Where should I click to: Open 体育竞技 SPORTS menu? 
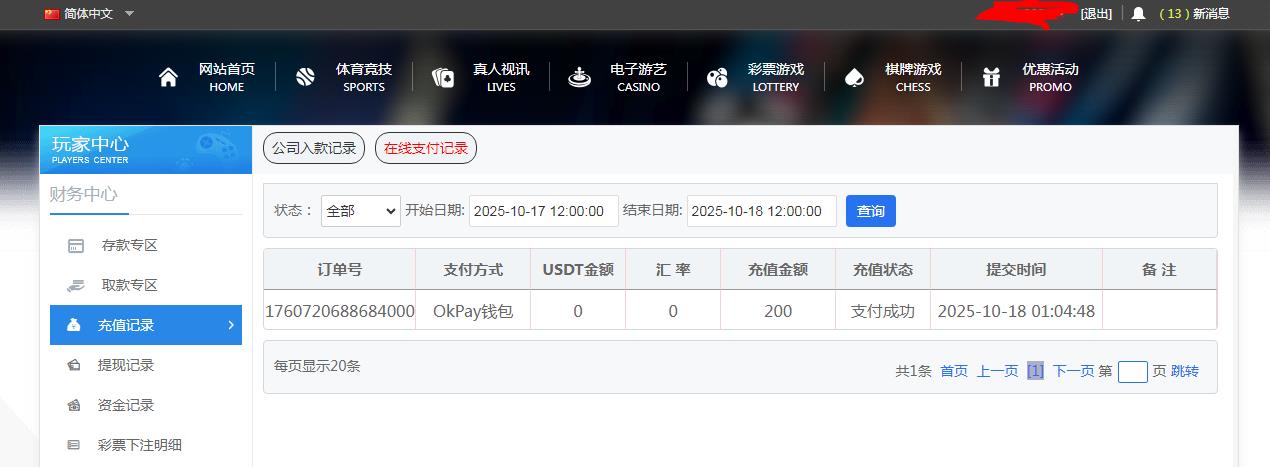click(364, 77)
